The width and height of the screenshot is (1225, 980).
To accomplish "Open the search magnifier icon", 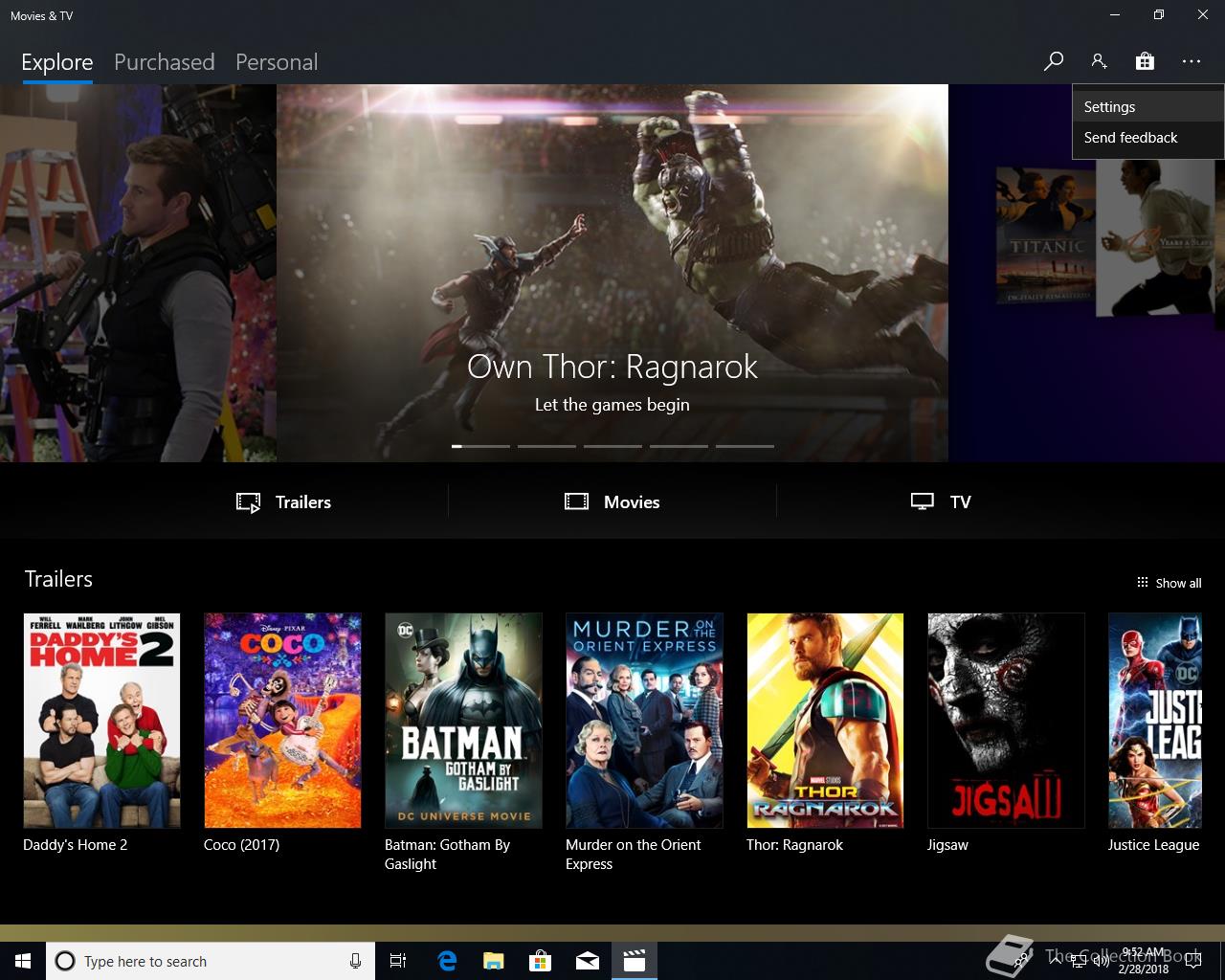I will pyautogui.click(x=1053, y=61).
